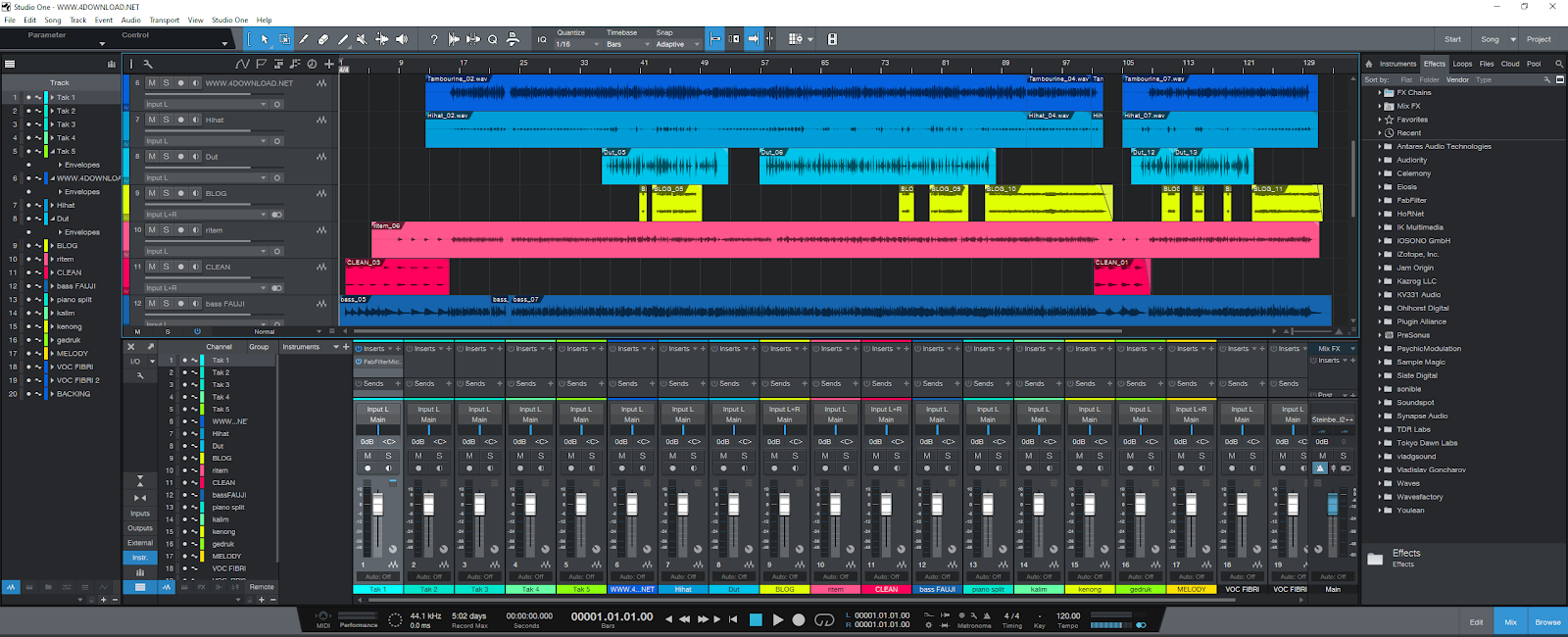Click the Loop toggle in the transport bar
The width and height of the screenshot is (1568, 637).
(824, 619)
